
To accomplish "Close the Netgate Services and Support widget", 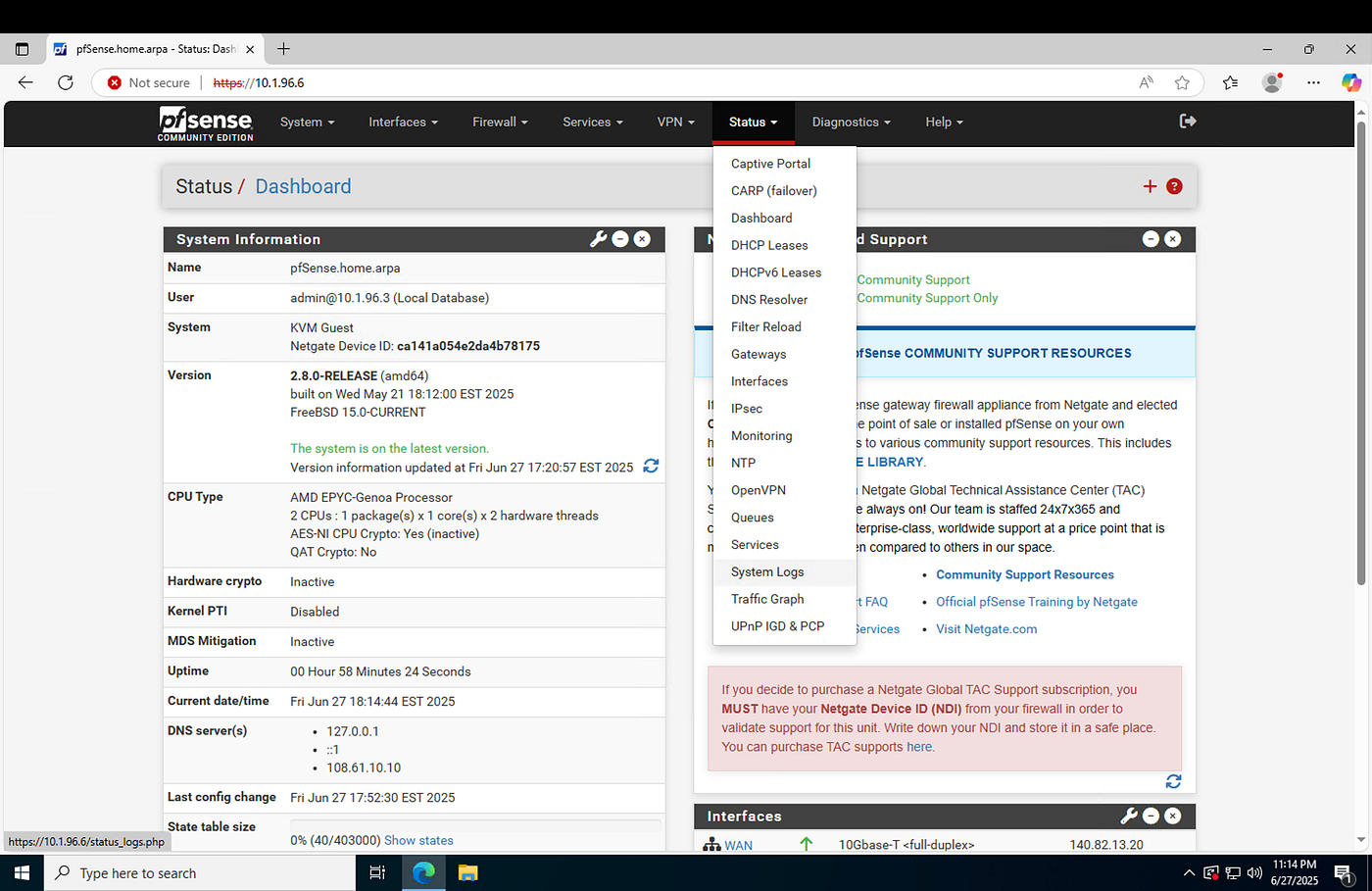I will click(x=1173, y=239).
